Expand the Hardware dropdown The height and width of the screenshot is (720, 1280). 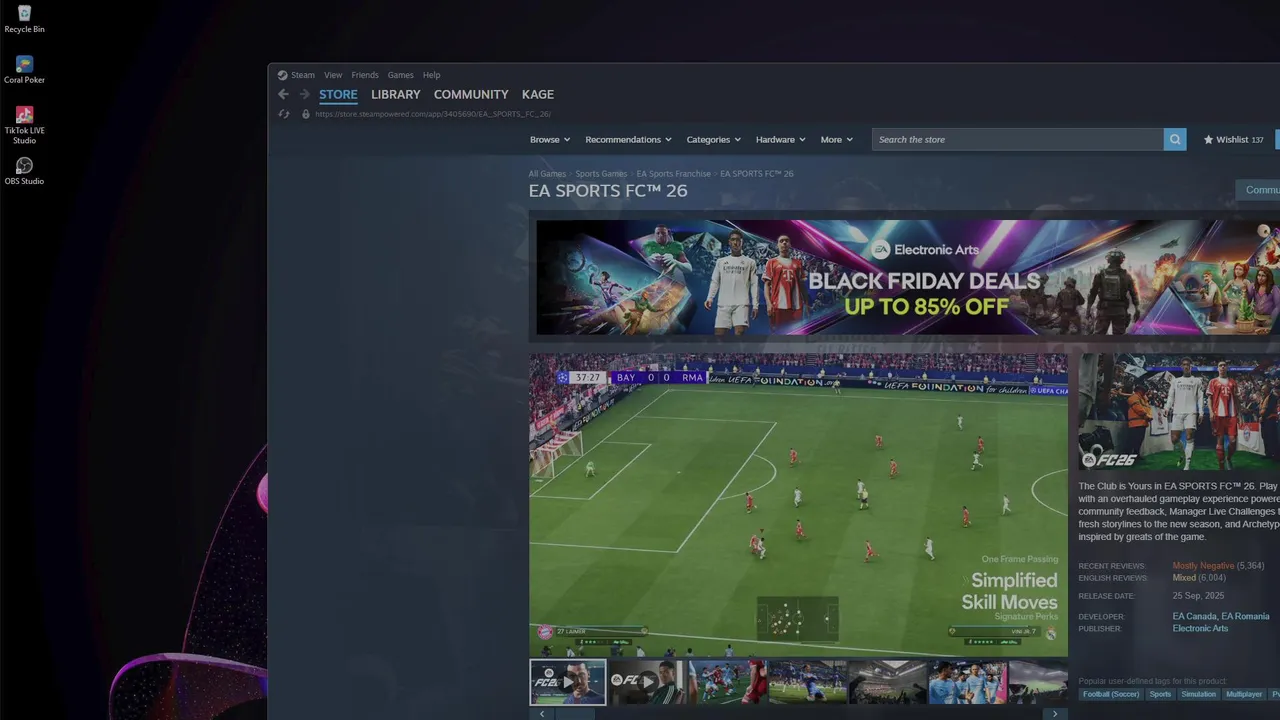(x=781, y=140)
